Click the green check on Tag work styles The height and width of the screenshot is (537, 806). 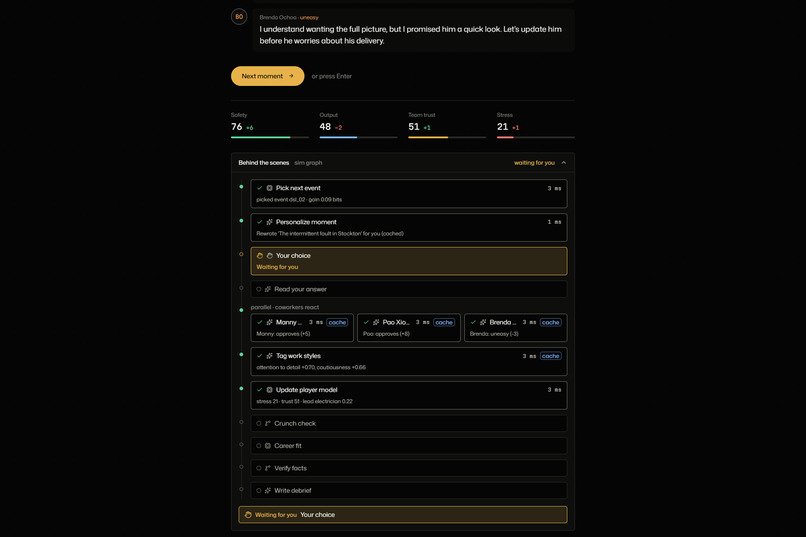(260, 356)
